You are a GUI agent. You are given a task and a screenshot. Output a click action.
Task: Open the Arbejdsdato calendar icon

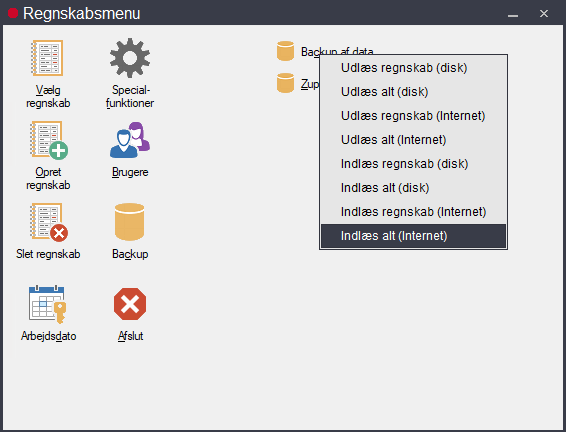[x=48, y=304]
